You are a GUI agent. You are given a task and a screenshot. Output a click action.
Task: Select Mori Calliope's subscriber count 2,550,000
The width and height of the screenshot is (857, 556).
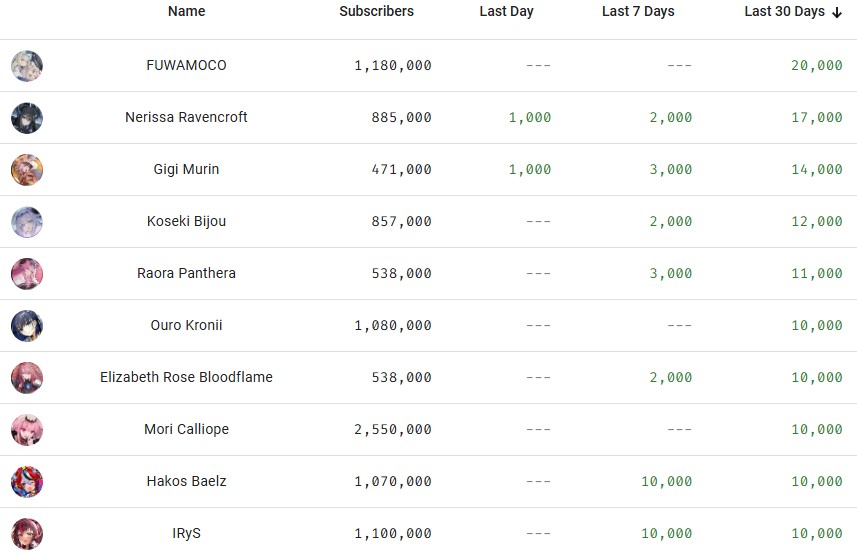[x=393, y=430]
